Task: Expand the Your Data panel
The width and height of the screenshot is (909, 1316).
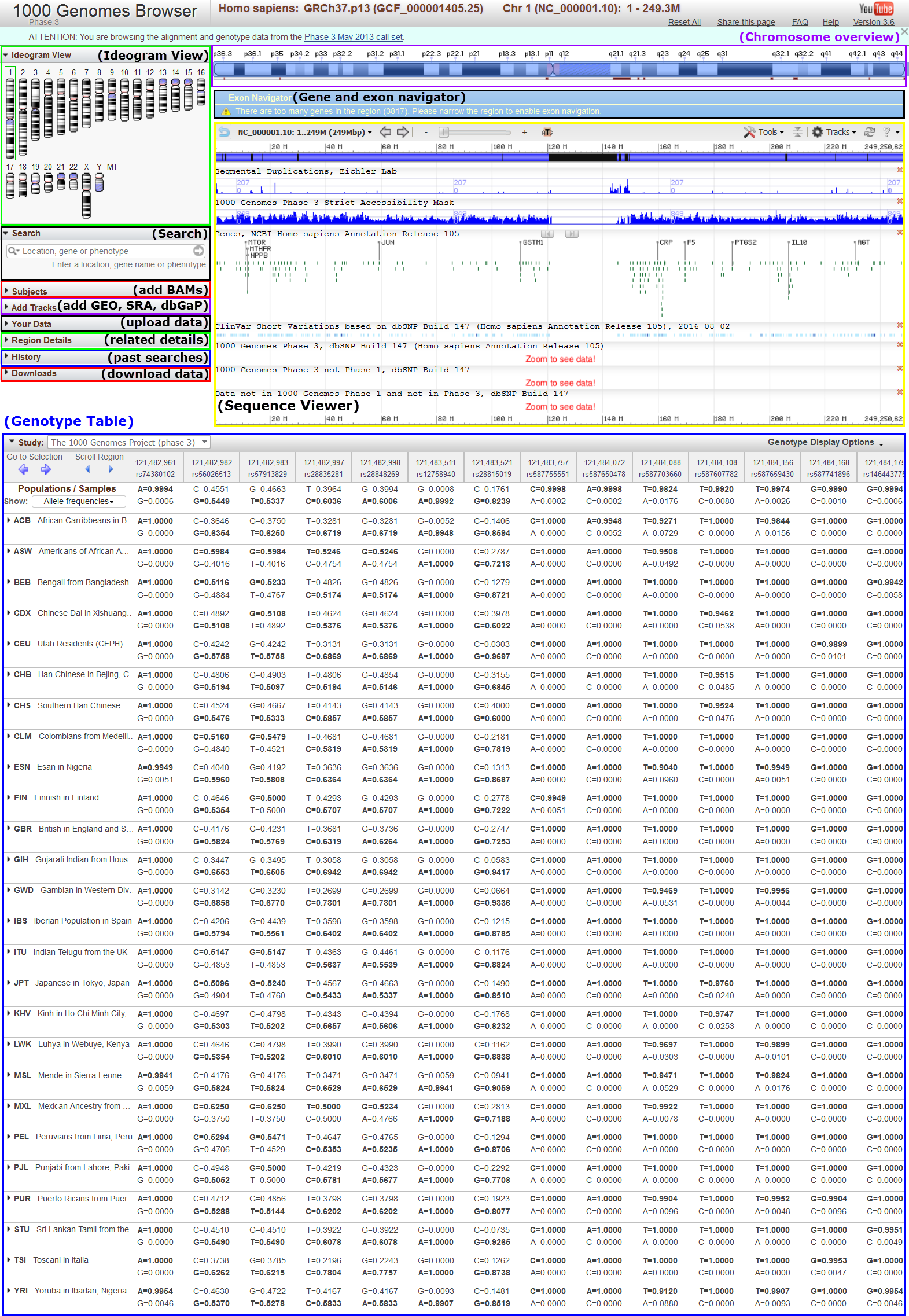Action: click(6, 324)
